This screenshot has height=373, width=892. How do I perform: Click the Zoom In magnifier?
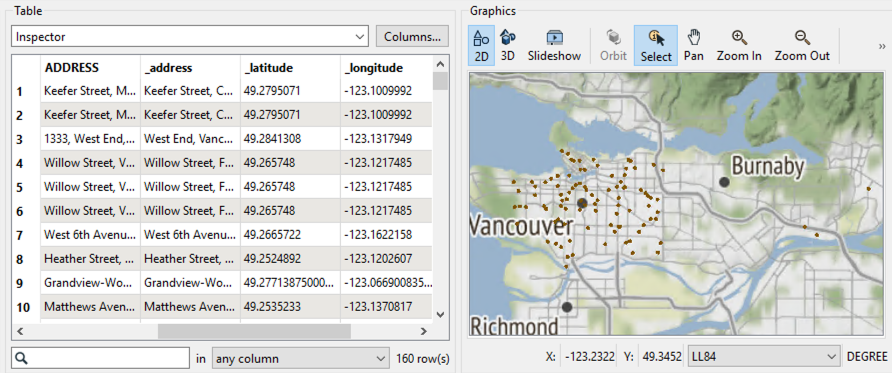click(739, 45)
